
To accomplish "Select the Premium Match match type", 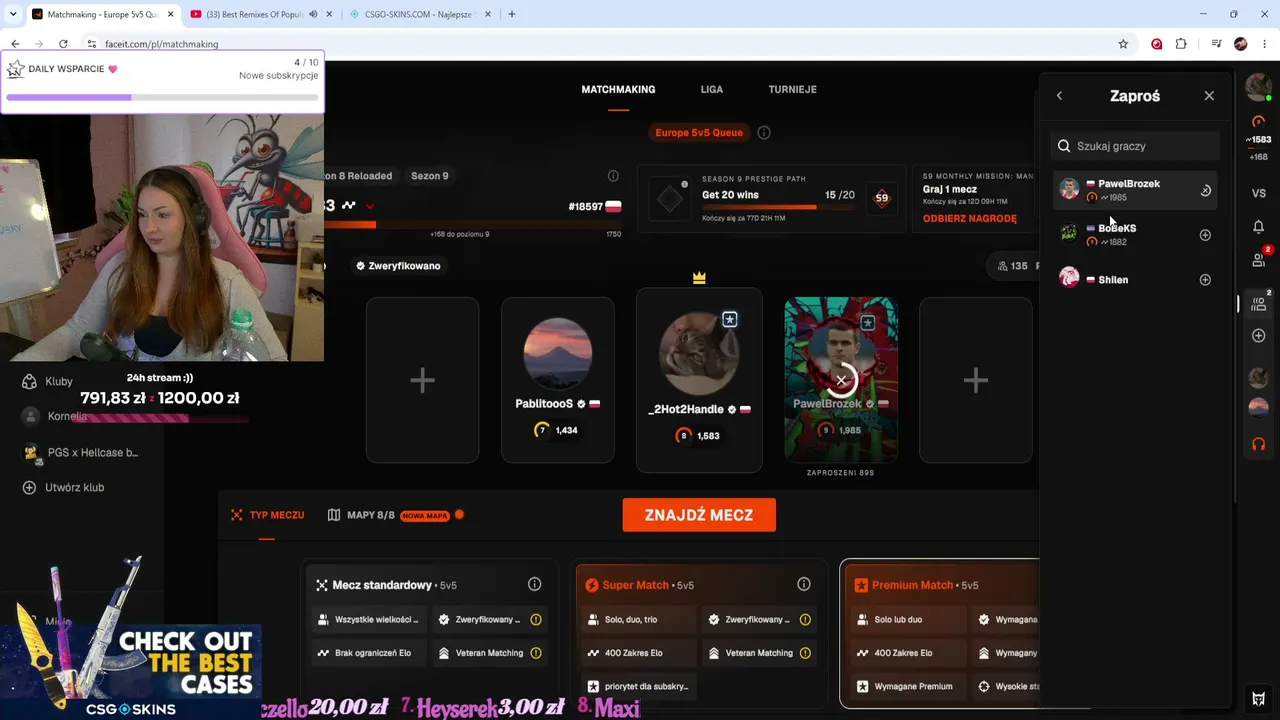I will tap(939, 633).
